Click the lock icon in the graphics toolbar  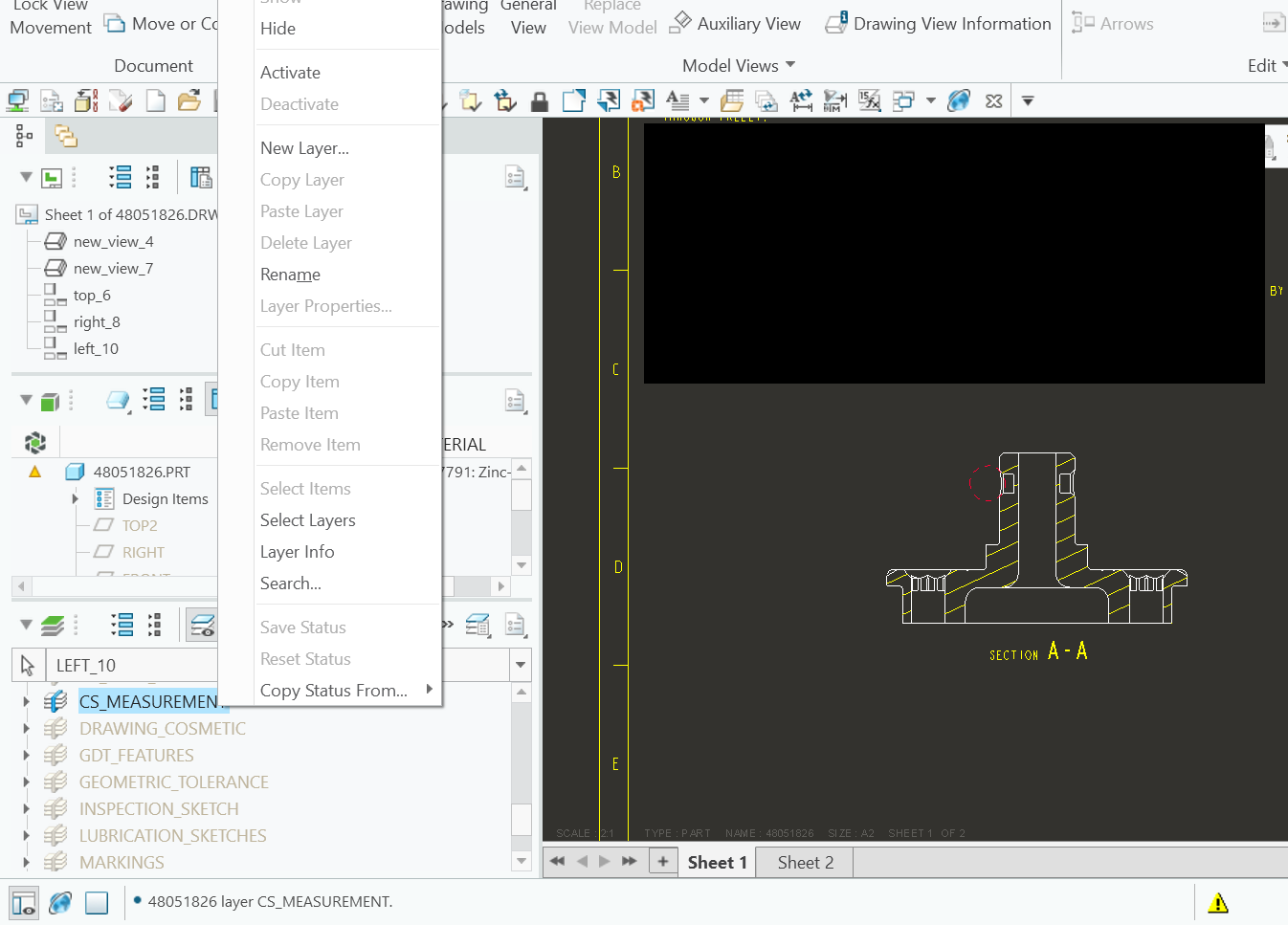point(539,100)
